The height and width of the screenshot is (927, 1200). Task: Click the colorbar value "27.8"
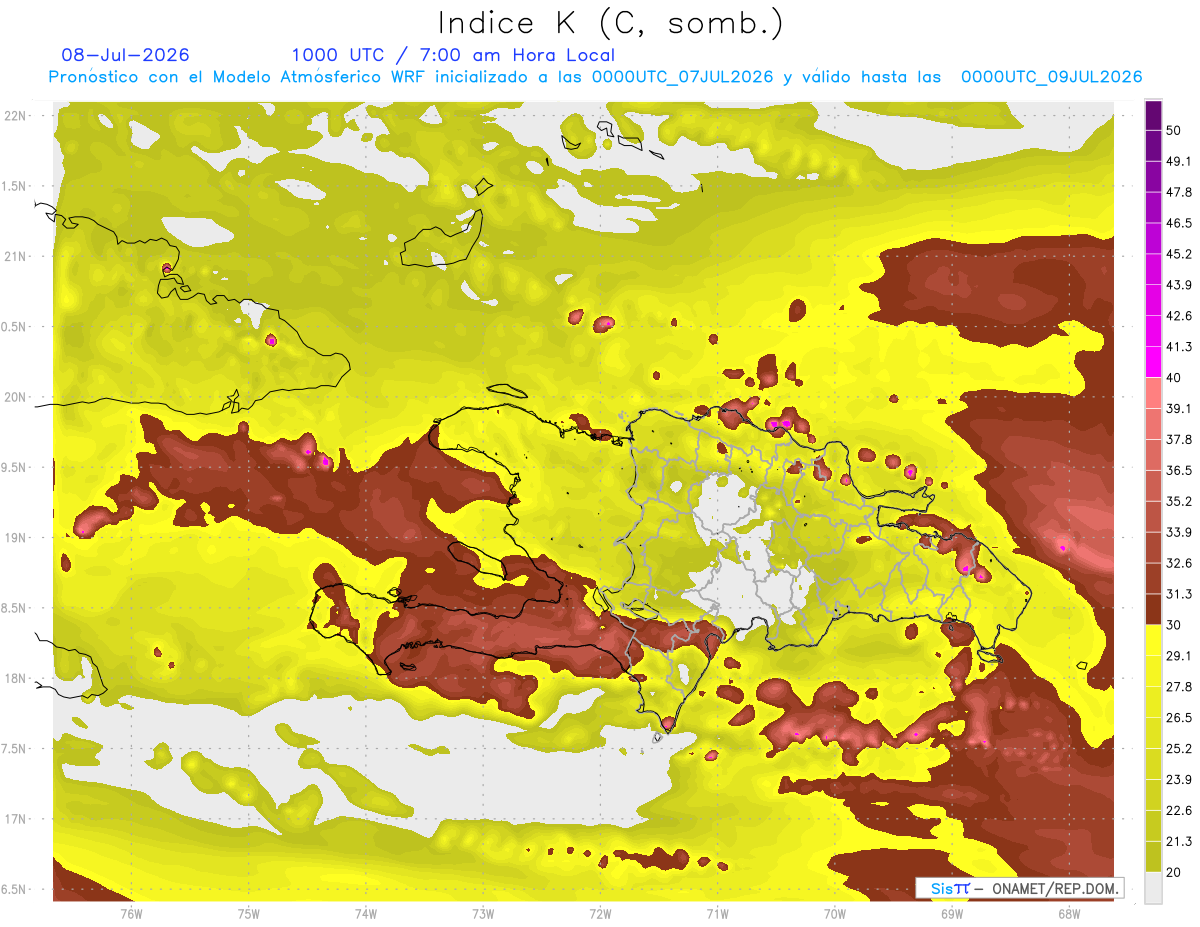click(1178, 687)
